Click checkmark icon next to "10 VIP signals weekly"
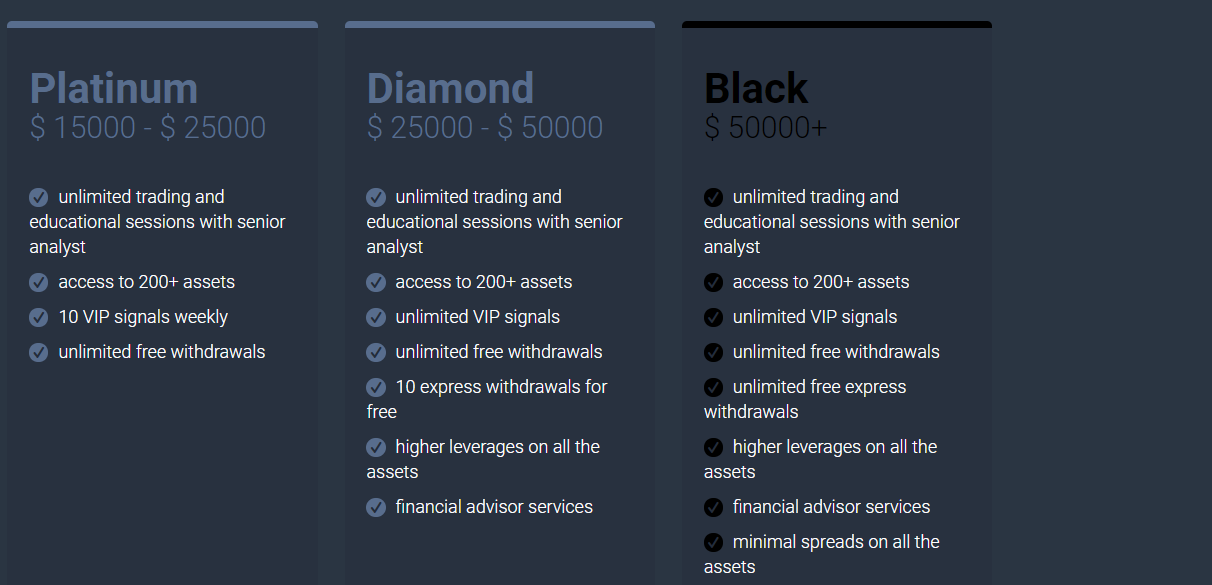 coord(39,318)
